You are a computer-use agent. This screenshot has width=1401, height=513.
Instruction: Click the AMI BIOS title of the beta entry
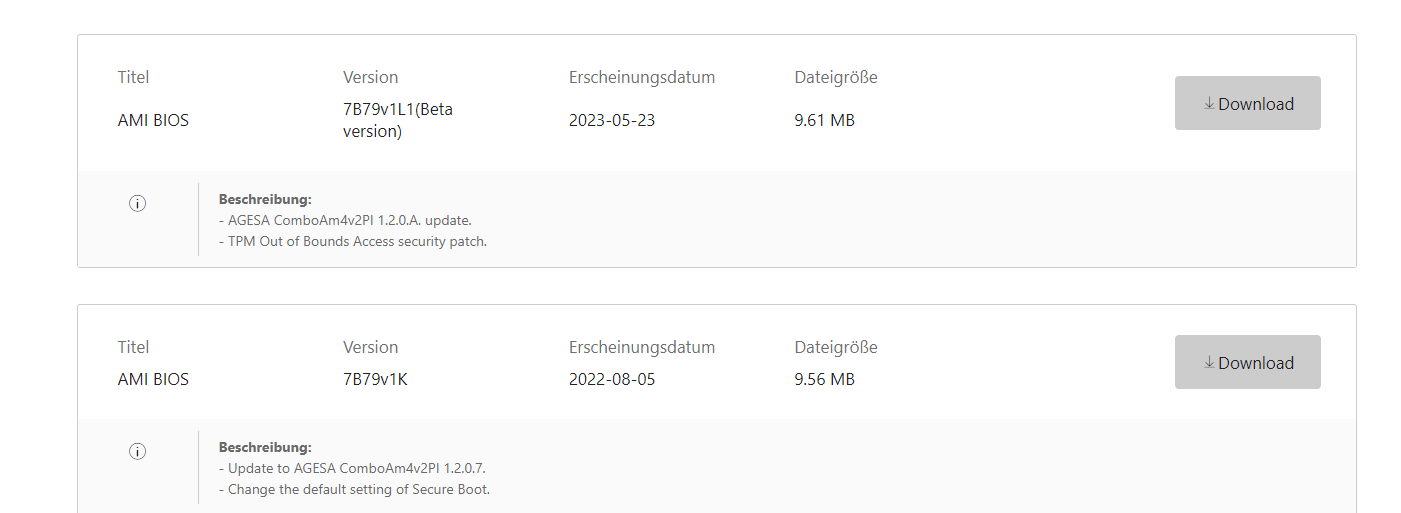[x=153, y=120]
